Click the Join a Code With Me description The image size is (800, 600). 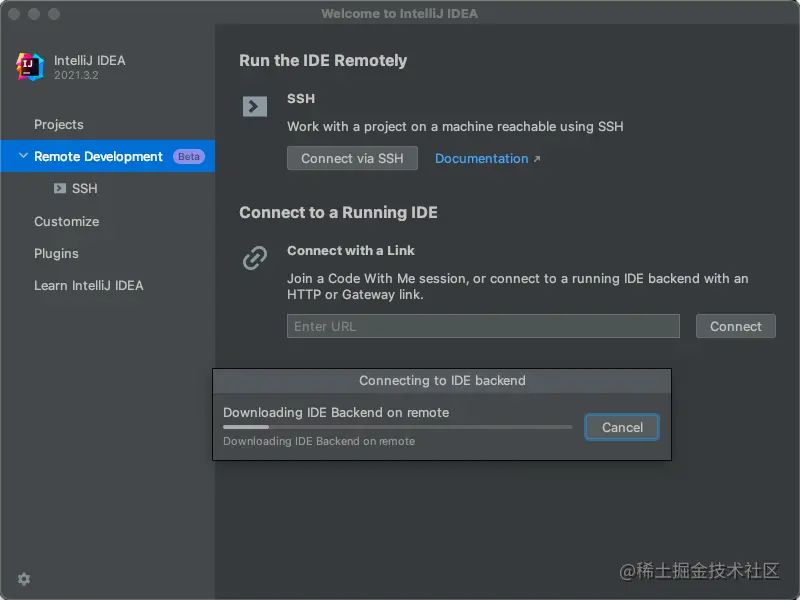point(518,286)
